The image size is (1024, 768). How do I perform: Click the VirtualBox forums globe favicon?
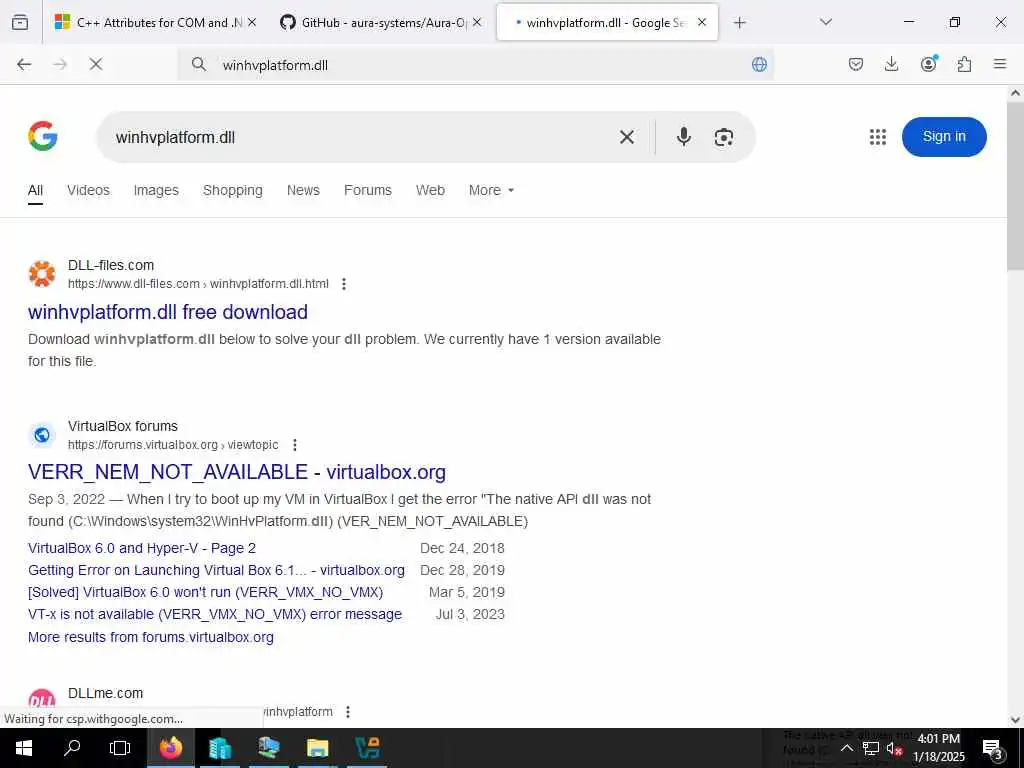click(x=42, y=434)
